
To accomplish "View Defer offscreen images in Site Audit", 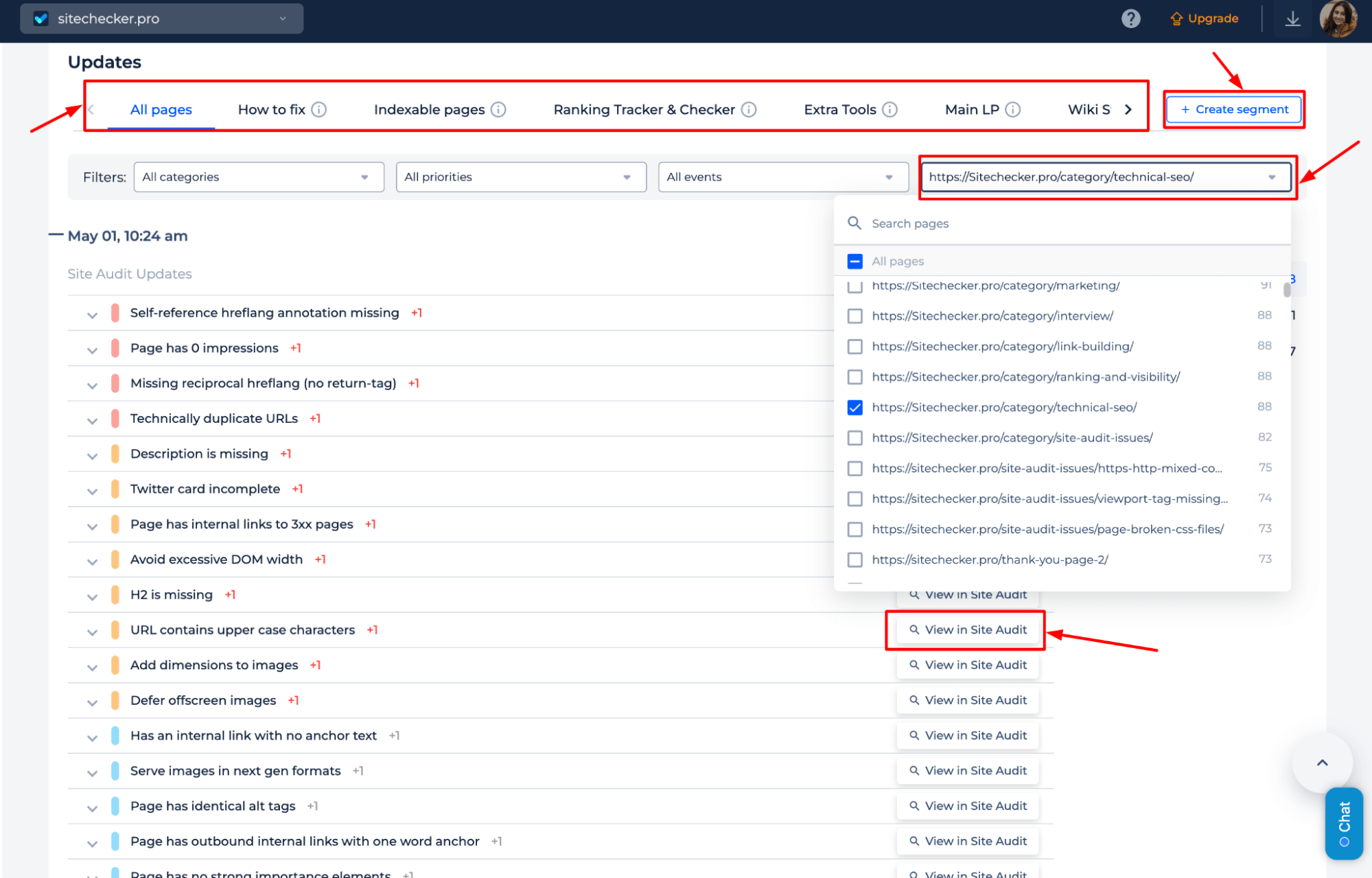I will pyautogui.click(x=968, y=700).
